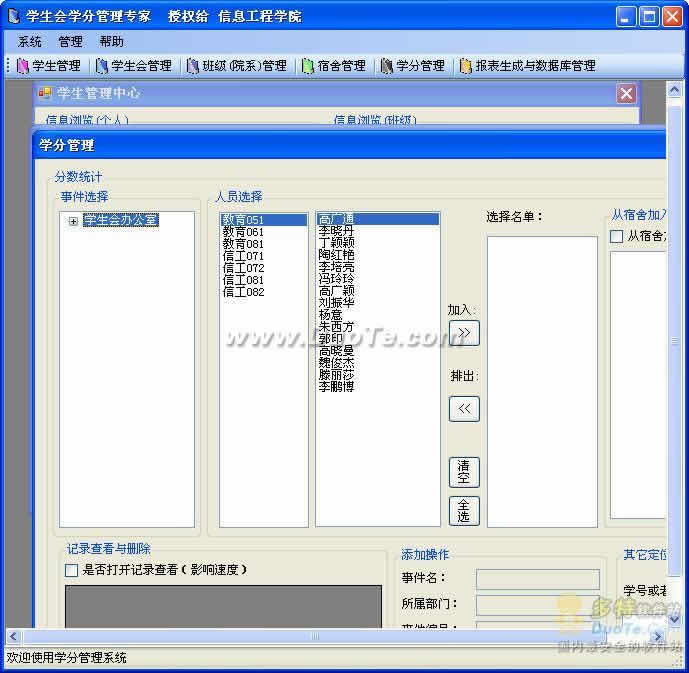Open 班级(院系)管理 toolbar icon
This screenshot has height=673, width=689.
(236, 66)
